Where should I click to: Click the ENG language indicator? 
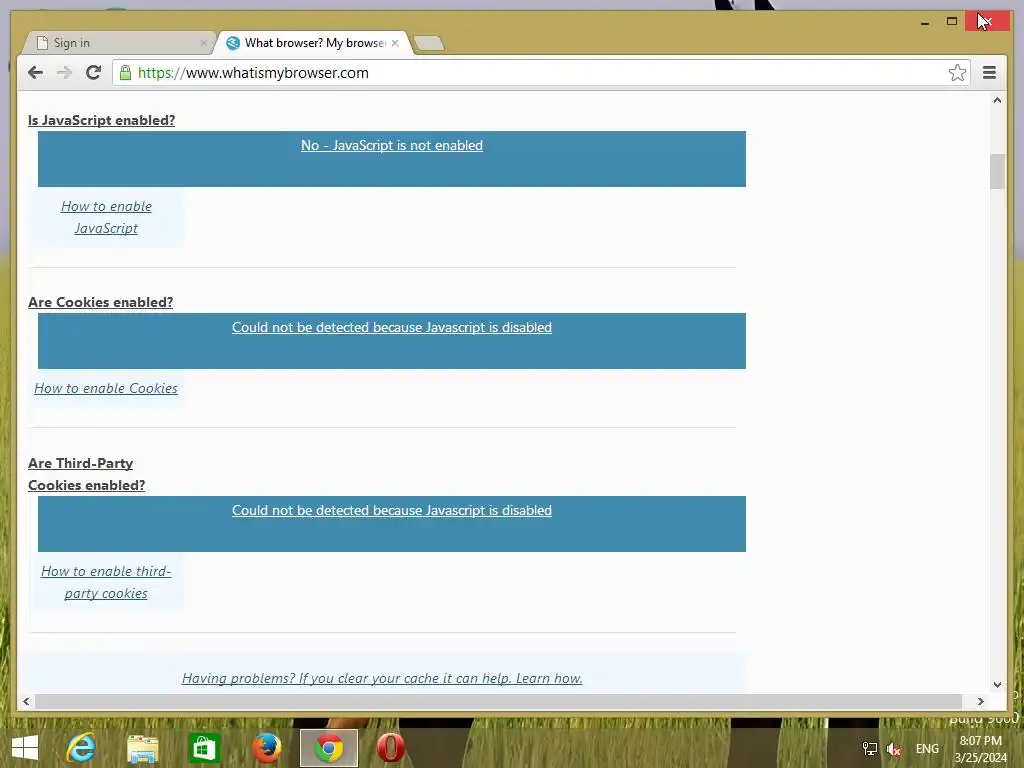[x=927, y=749]
